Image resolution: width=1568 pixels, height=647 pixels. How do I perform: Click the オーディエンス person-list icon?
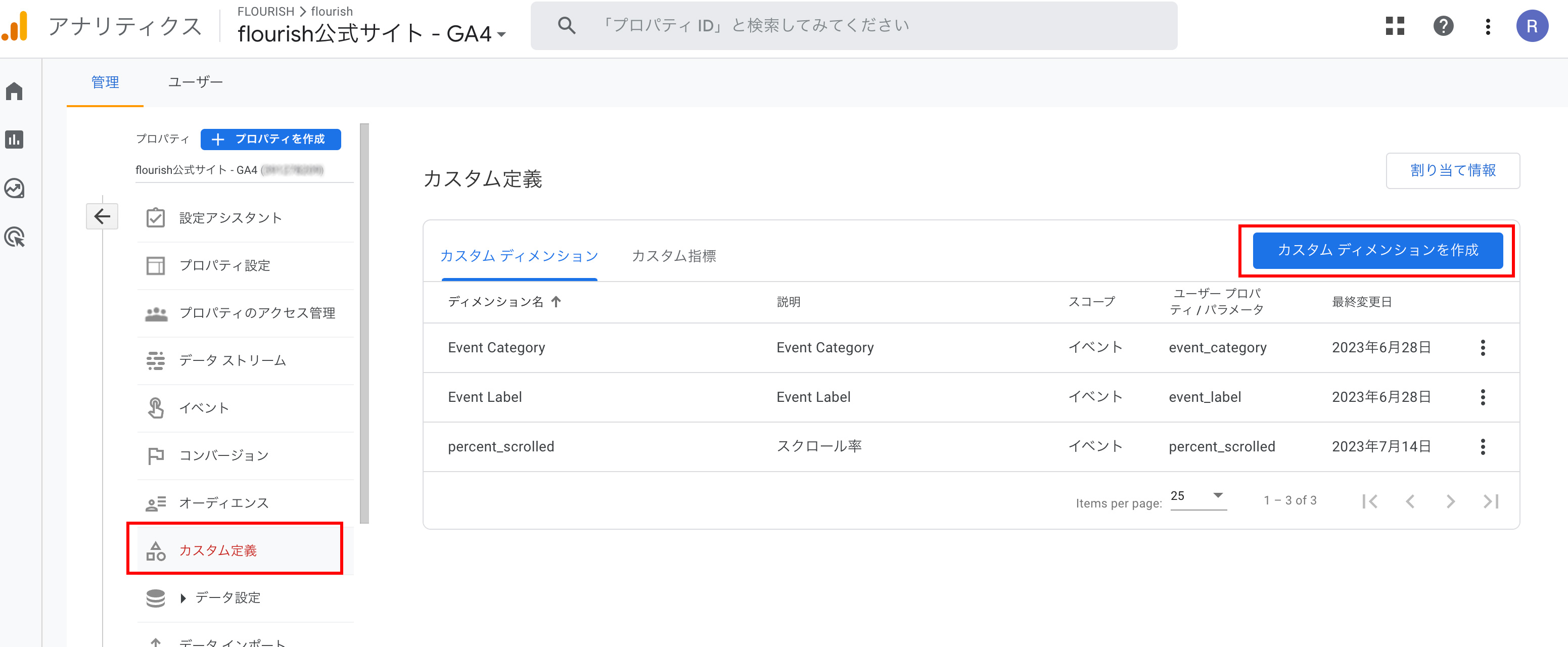coord(156,503)
